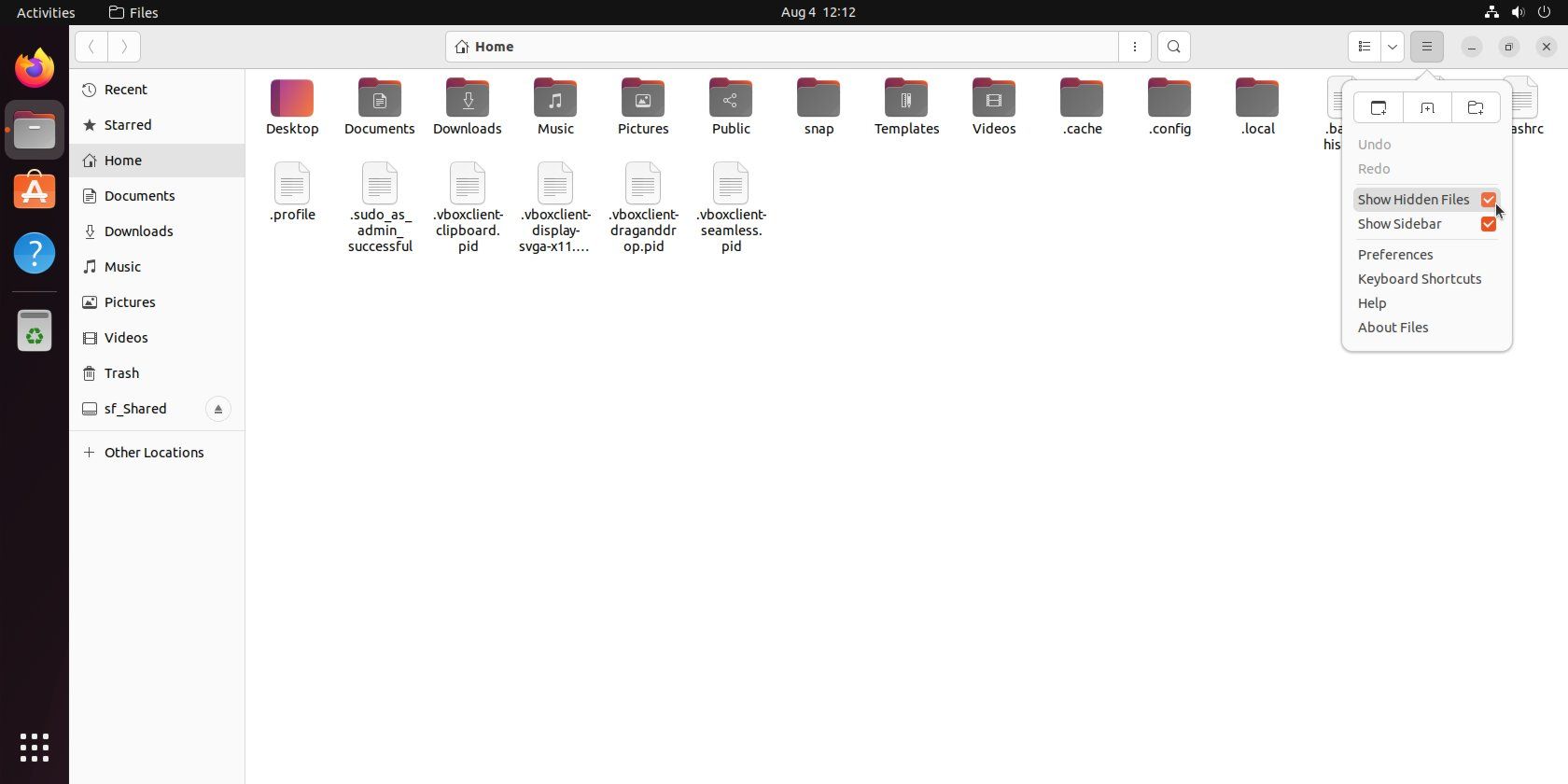Select the Music folder in the file grid
The width and height of the screenshot is (1568, 784).
555,107
